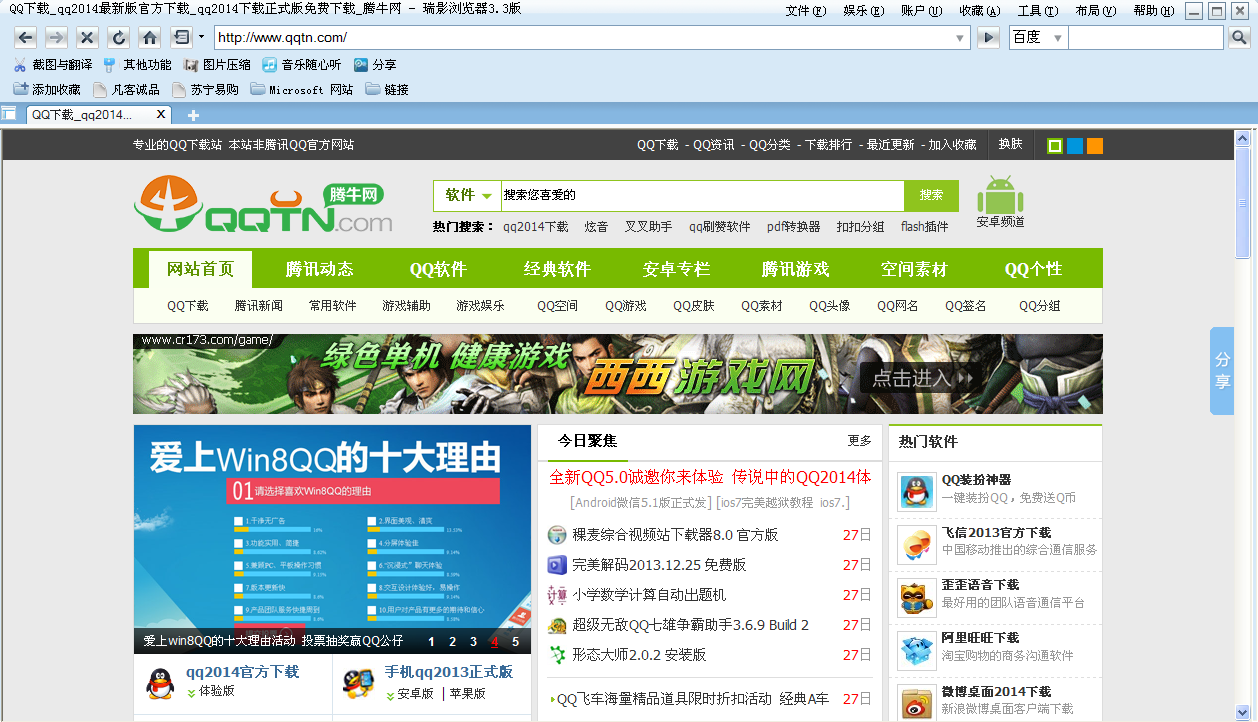Viewport: 1258px width, 722px height.
Task: Expand the address bar URL history dropdown
Action: [x=961, y=38]
